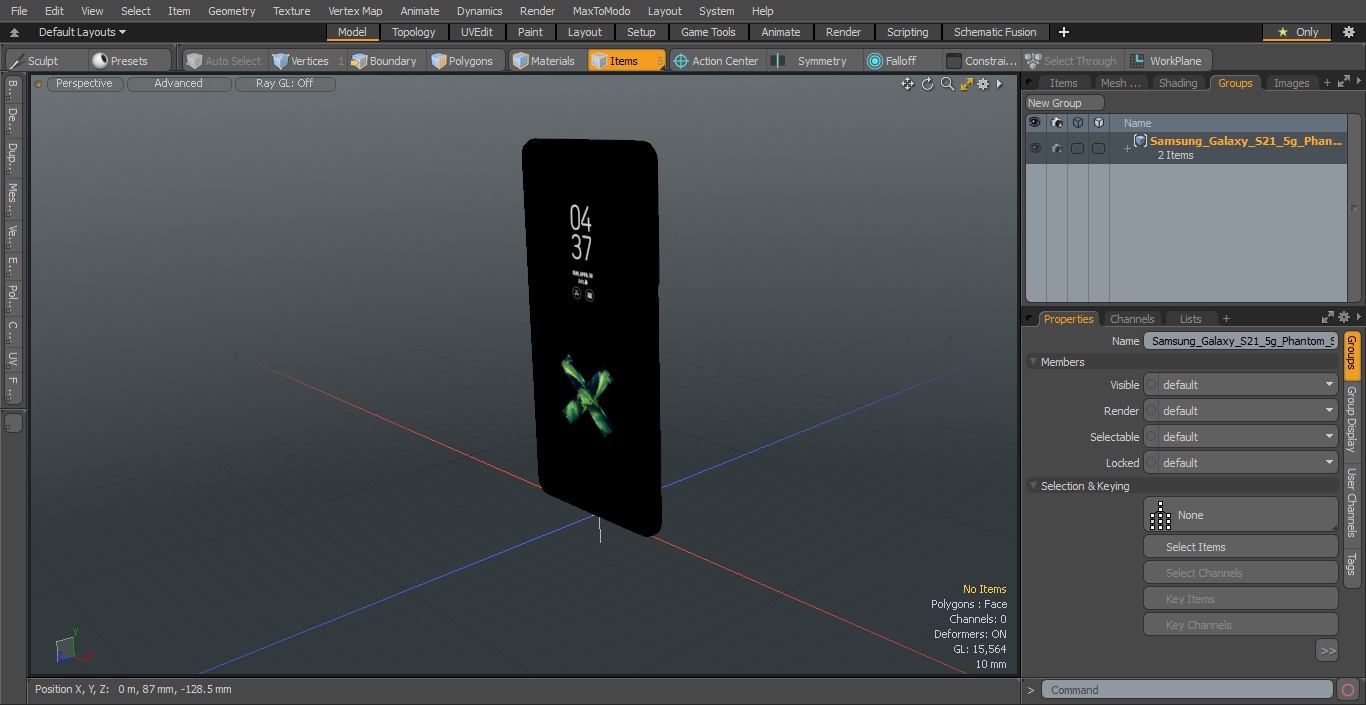Image resolution: width=1366 pixels, height=705 pixels.
Task: Click the Select Items button
Action: click(1241, 547)
